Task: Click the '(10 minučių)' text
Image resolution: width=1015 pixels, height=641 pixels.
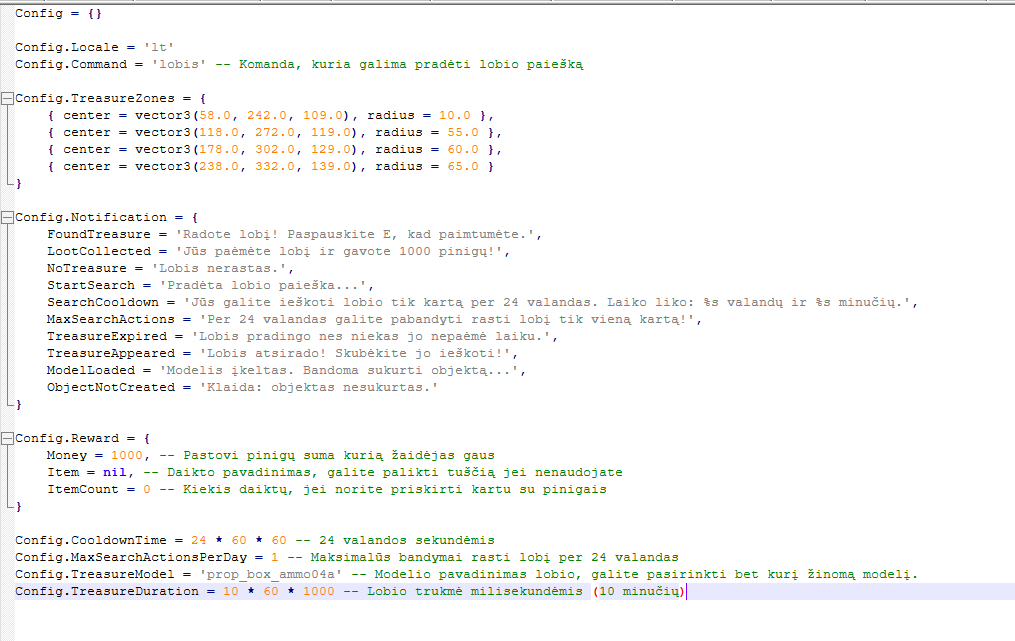Action: click(x=639, y=591)
